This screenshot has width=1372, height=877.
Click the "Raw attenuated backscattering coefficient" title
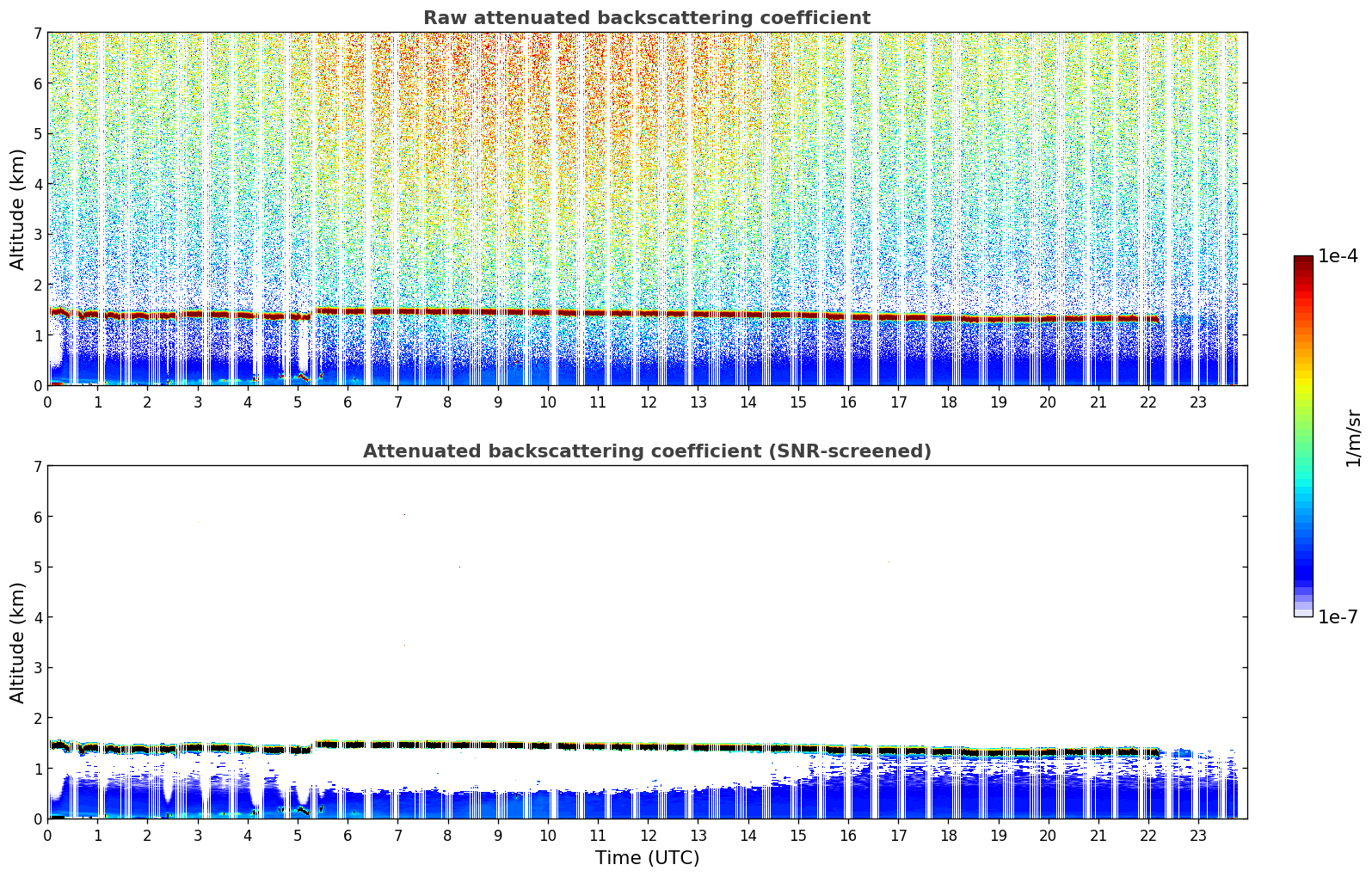pyautogui.click(x=647, y=18)
